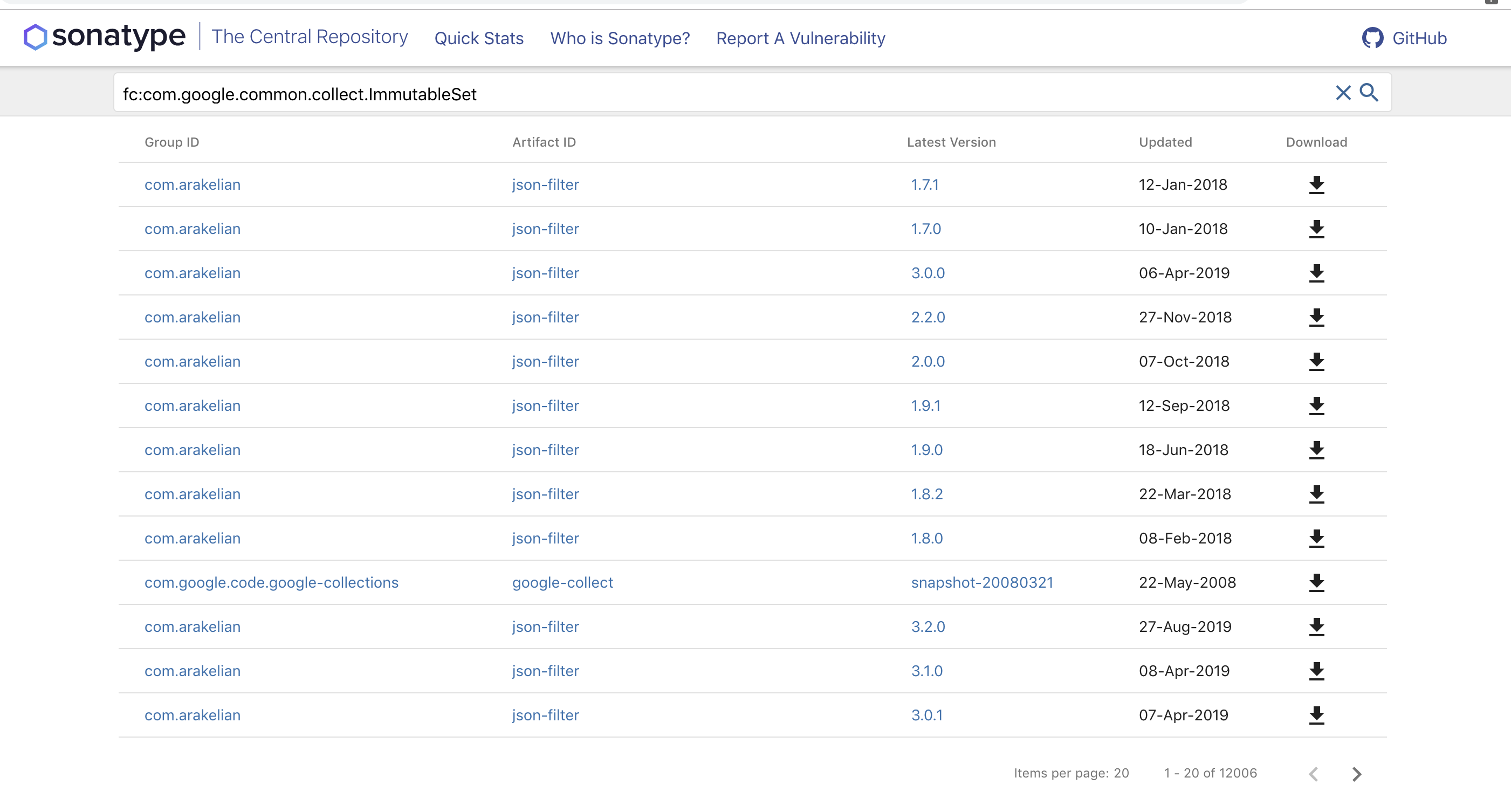Open Quick Stats menu item

point(479,38)
